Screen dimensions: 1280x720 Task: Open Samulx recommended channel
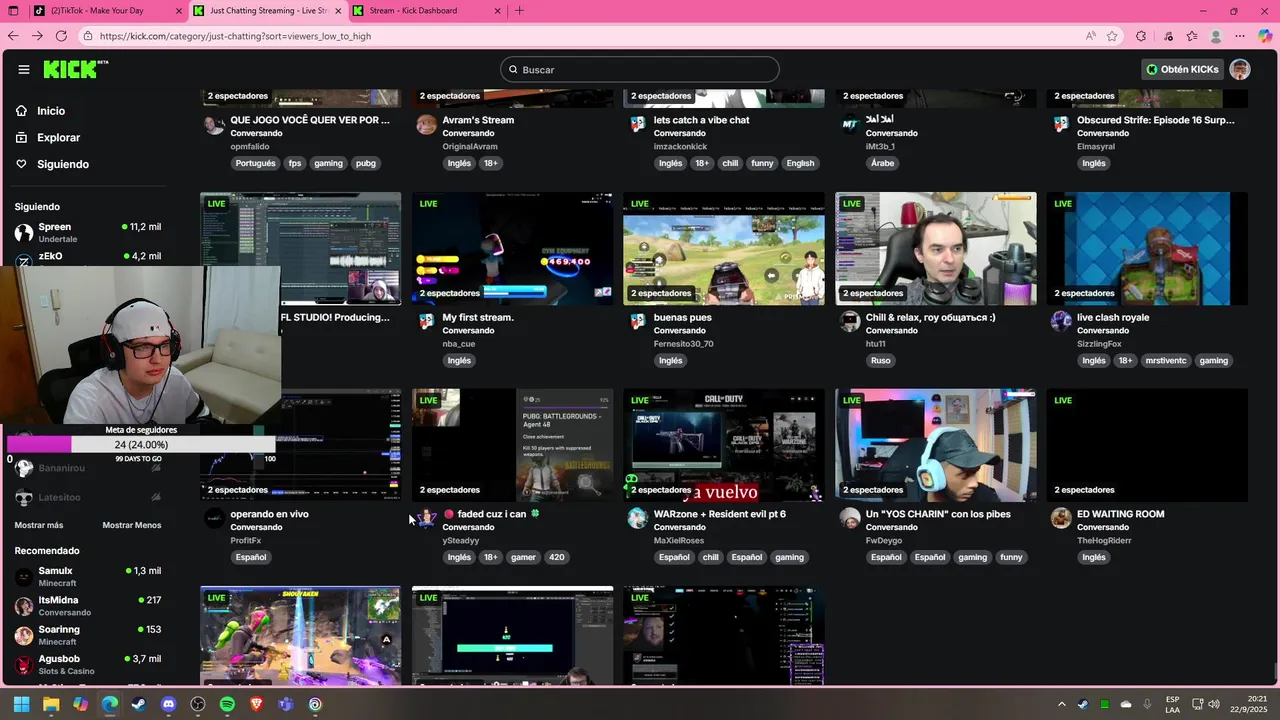click(88, 576)
